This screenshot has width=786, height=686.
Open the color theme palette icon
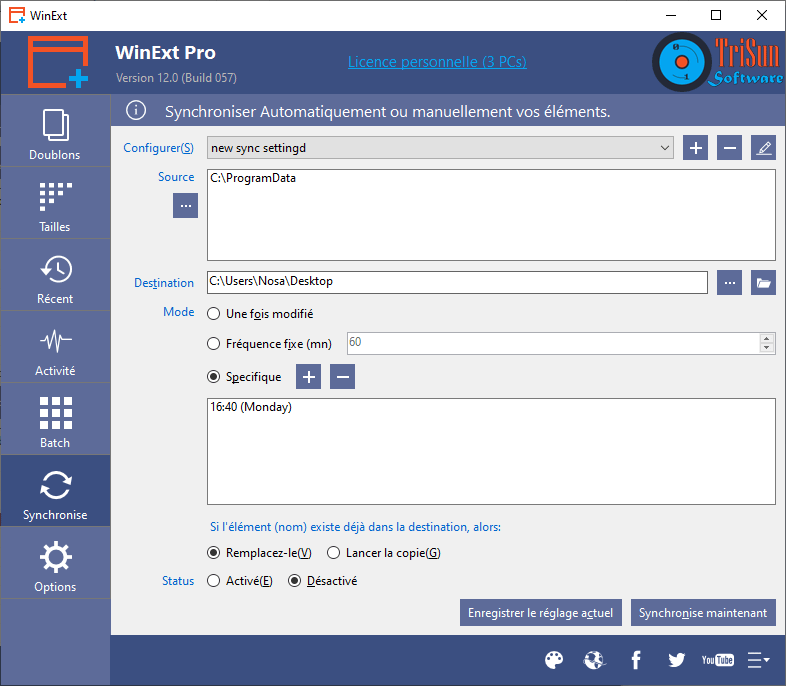(x=554, y=660)
